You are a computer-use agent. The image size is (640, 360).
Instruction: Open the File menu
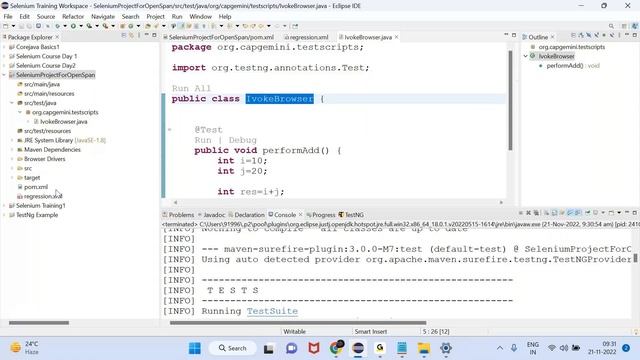[8, 16]
